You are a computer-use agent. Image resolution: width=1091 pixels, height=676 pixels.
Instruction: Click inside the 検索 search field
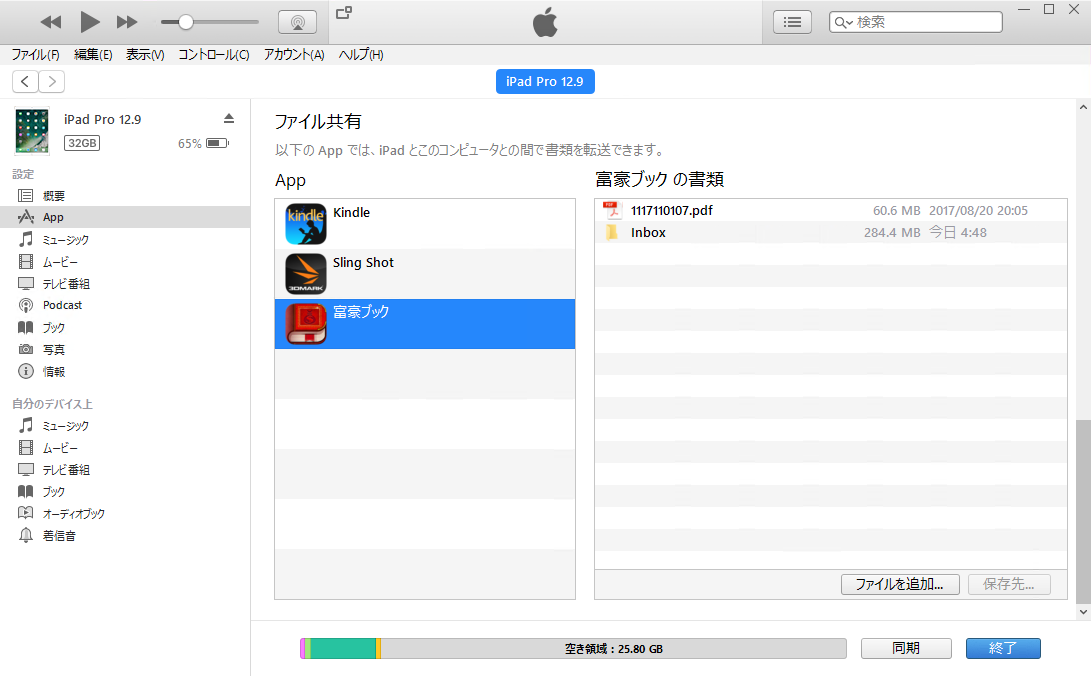point(915,21)
